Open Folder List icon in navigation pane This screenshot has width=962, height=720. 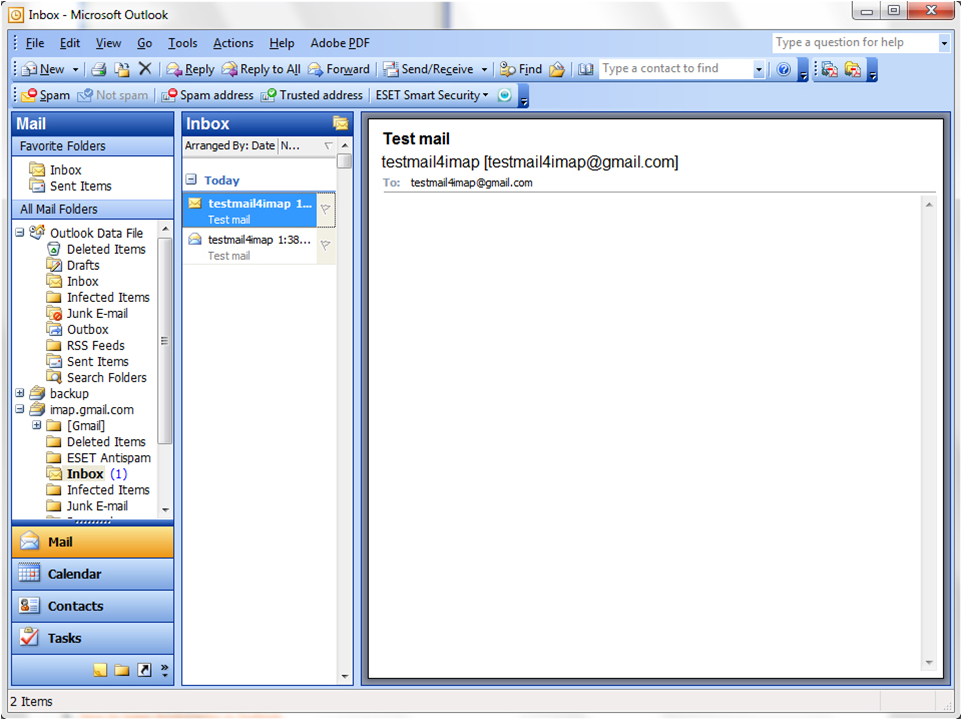tap(122, 670)
